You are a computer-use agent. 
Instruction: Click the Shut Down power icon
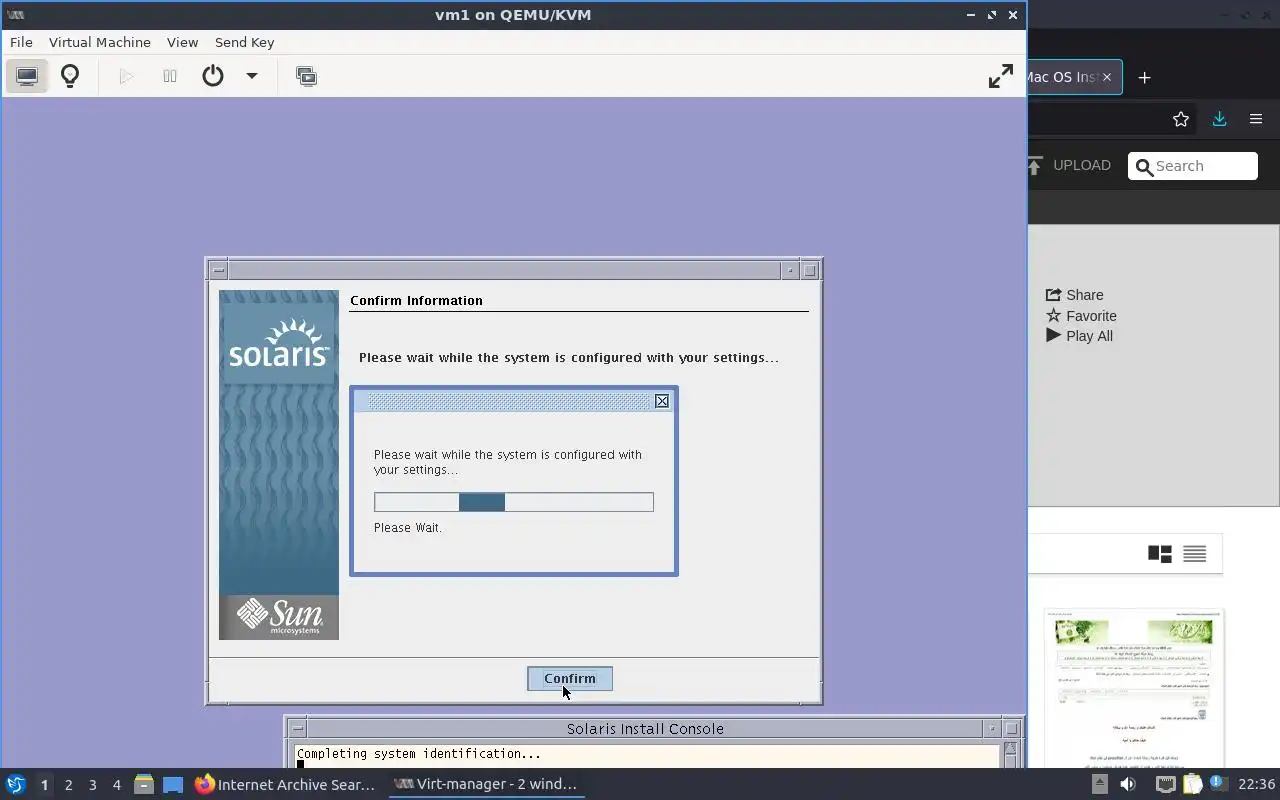(213, 76)
